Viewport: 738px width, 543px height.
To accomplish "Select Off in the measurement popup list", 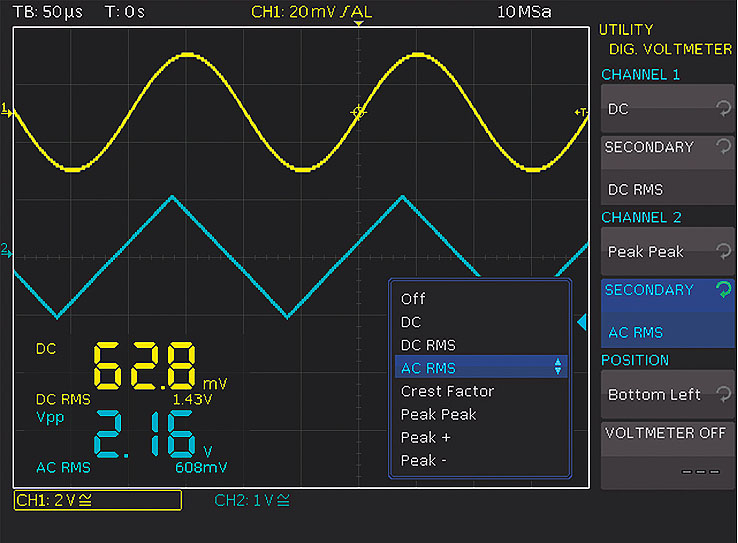I will pos(413,299).
